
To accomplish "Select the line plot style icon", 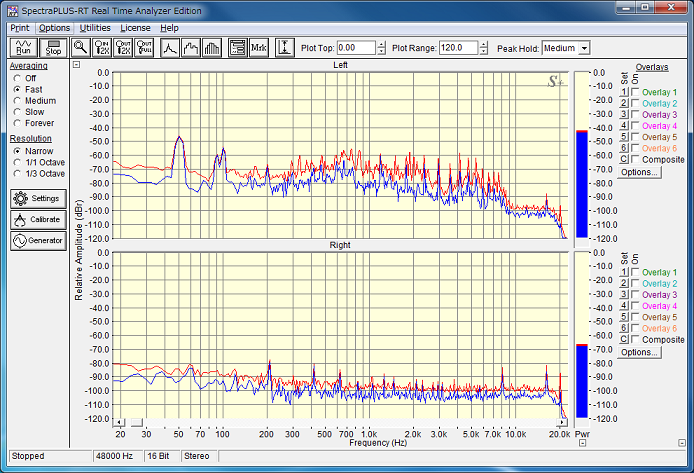I will [170, 47].
